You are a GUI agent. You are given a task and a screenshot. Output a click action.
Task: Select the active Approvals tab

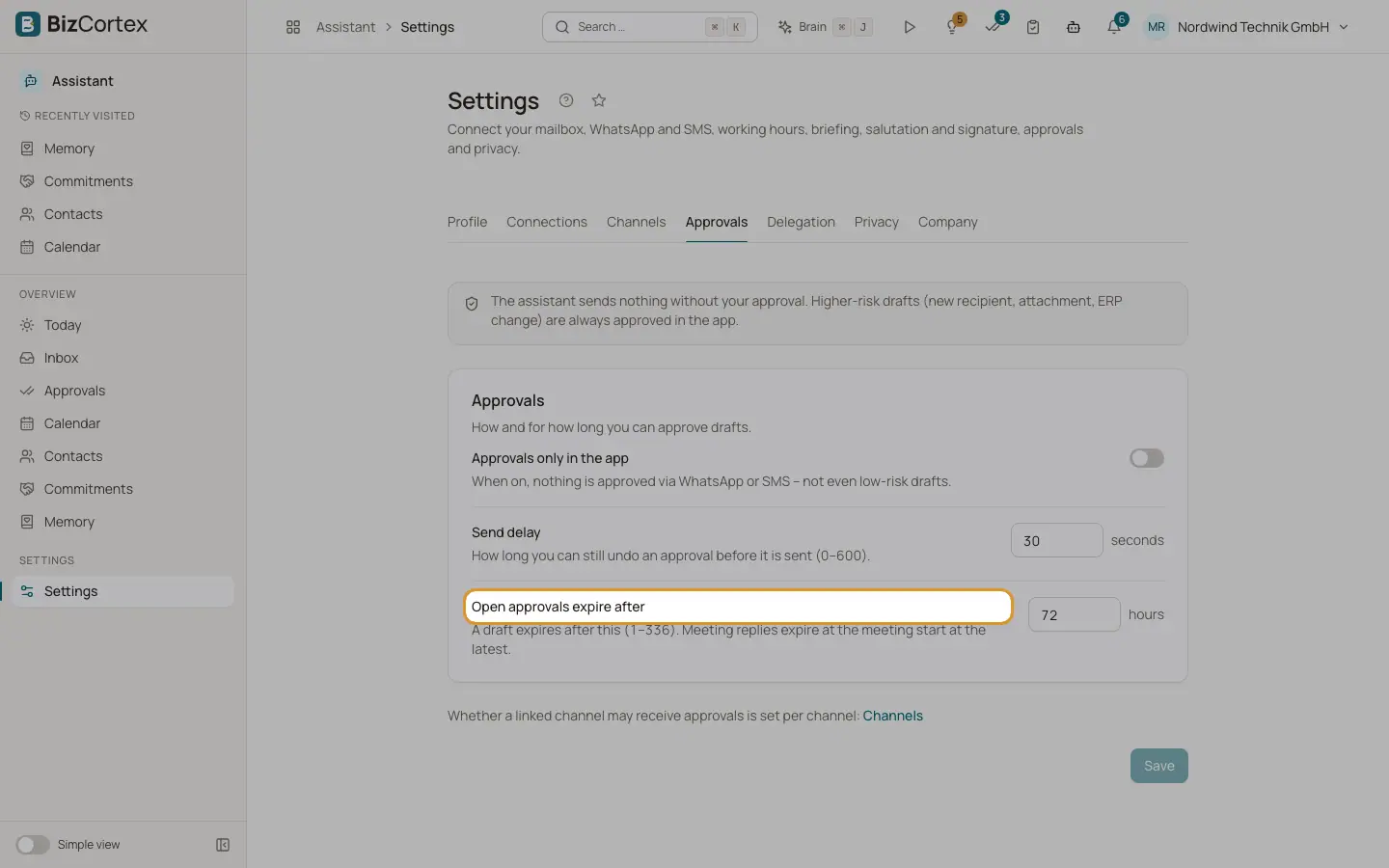[717, 222]
